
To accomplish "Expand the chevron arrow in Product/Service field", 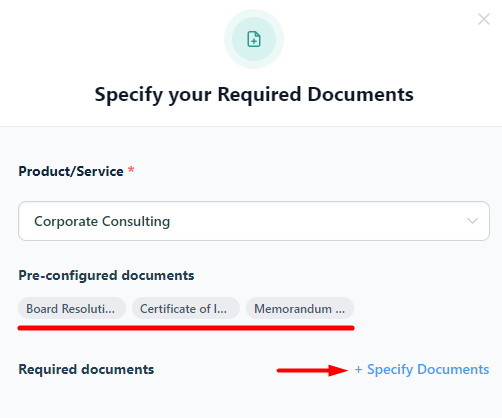I will [x=472, y=221].
